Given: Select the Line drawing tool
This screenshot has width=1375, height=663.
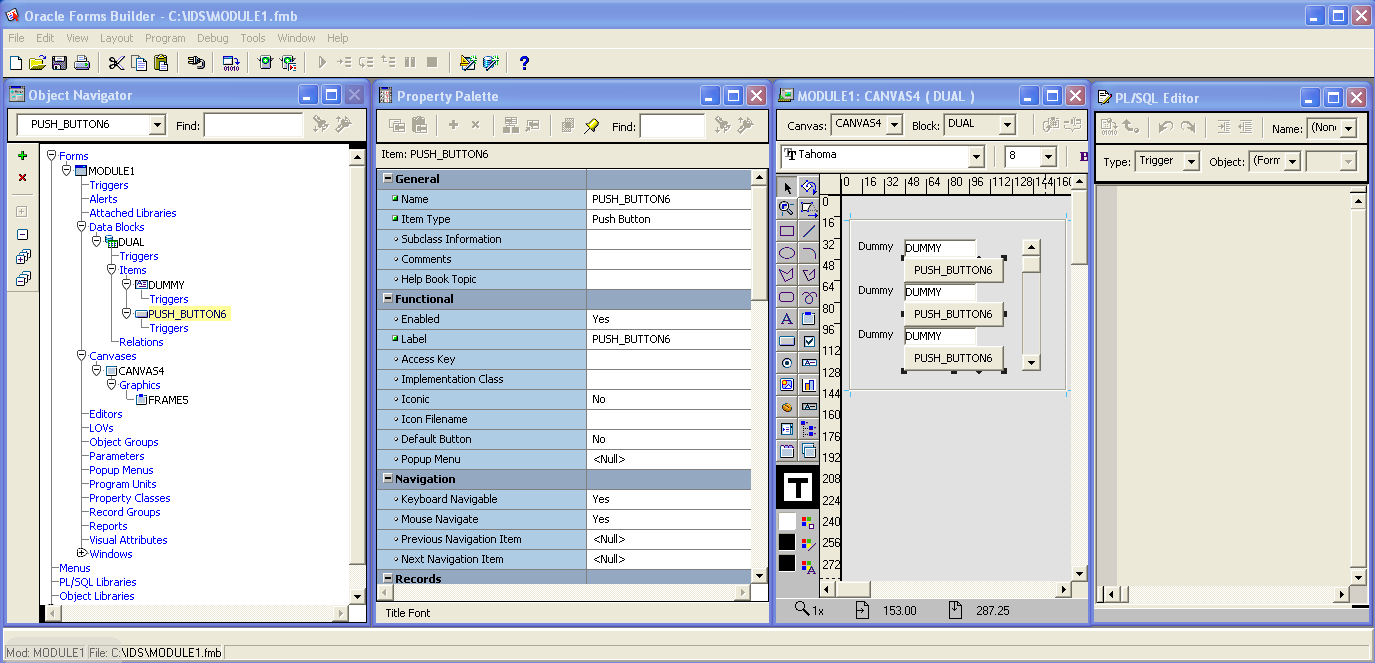Looking at the screenshot, I should 809,231.
